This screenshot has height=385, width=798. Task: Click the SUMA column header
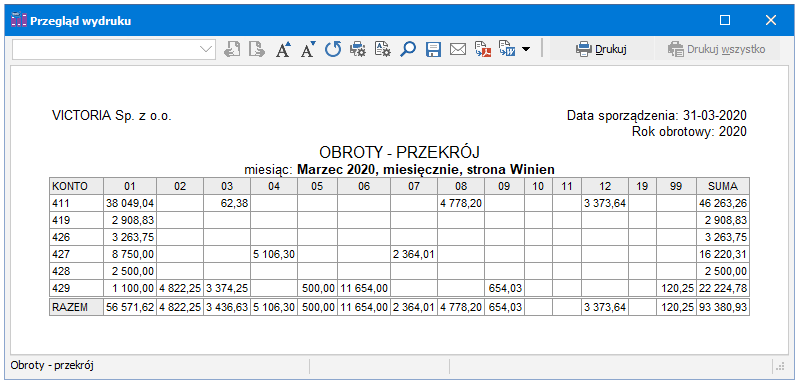[723, 186]
